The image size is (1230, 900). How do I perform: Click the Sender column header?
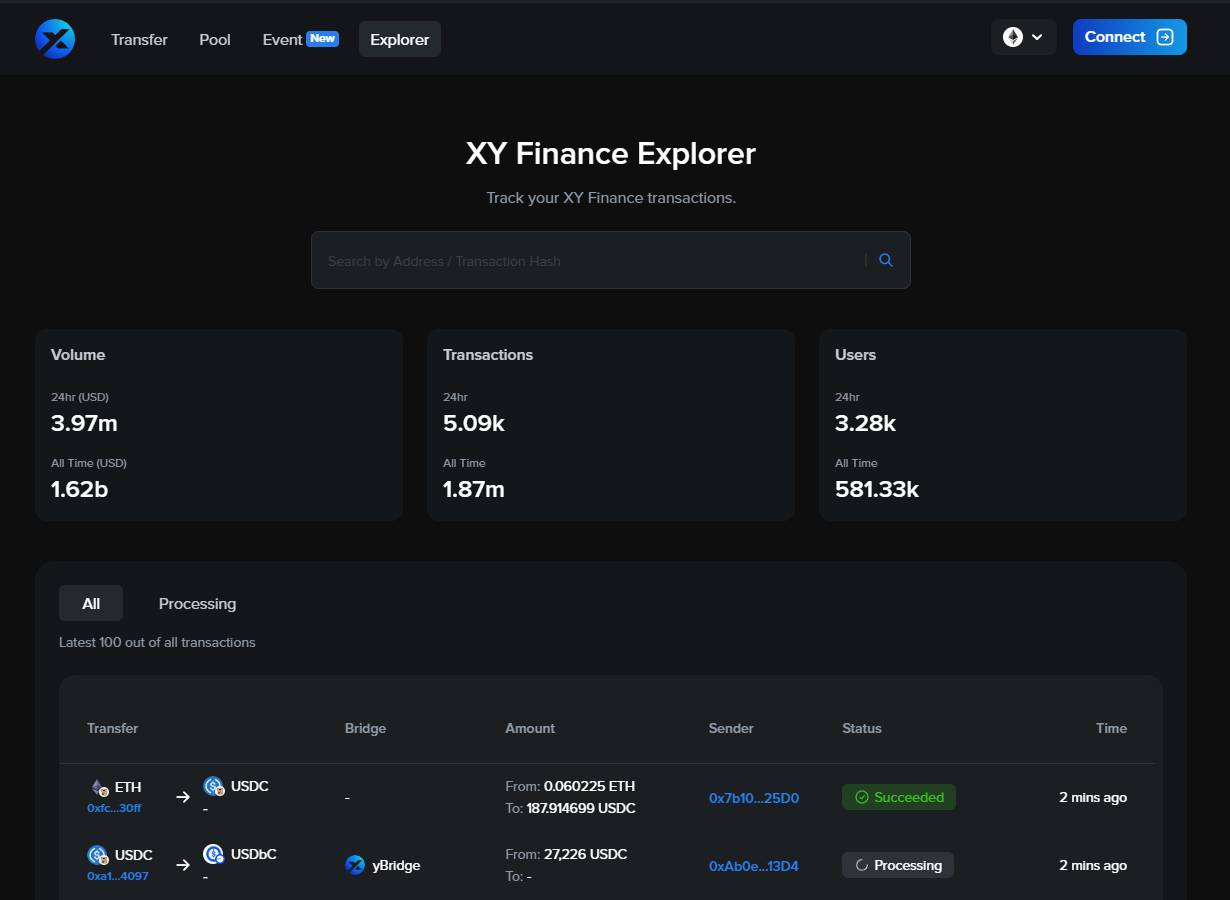pyautogui.click(x=731, y=728)
